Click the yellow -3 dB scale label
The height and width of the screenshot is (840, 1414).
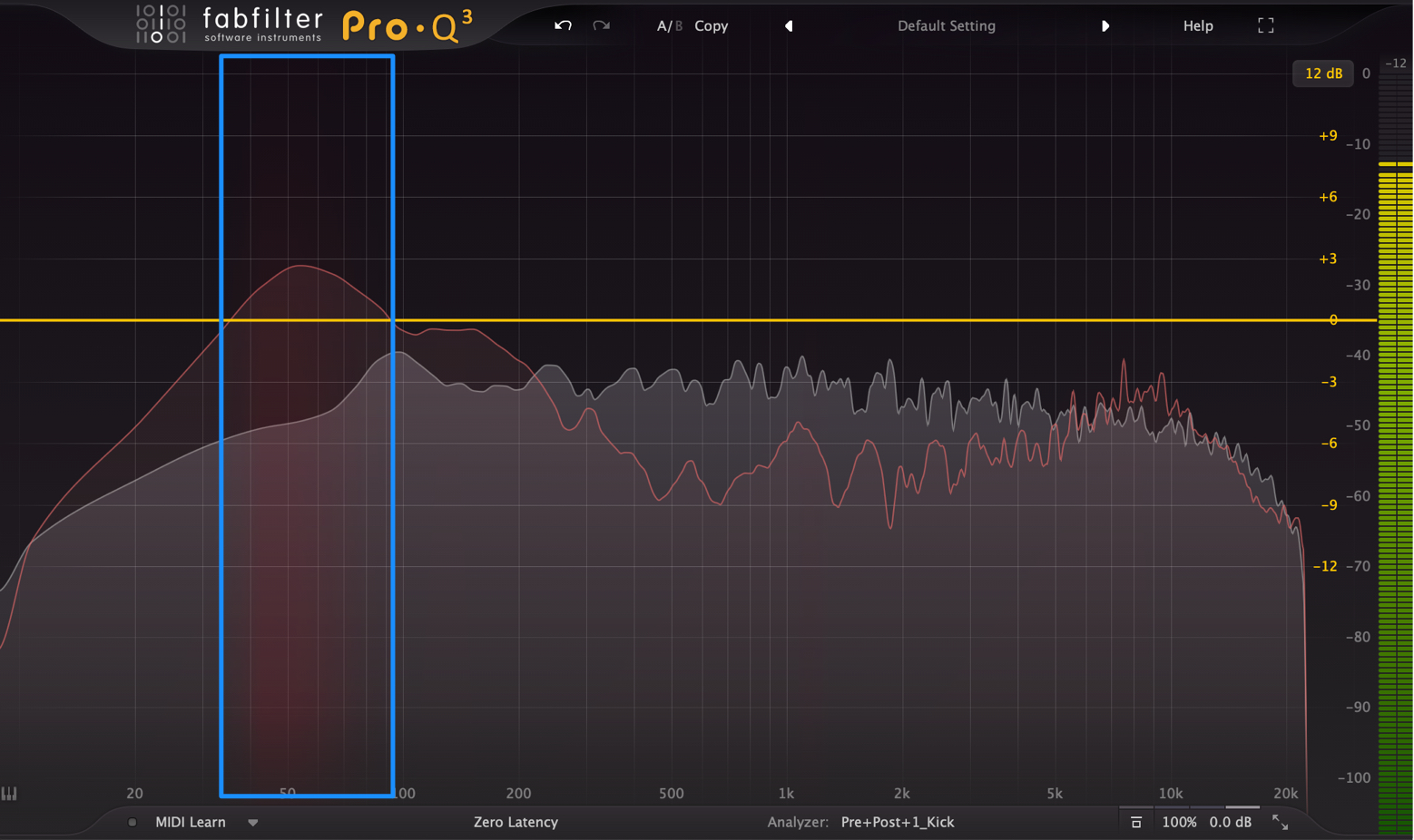(1329, 382)
